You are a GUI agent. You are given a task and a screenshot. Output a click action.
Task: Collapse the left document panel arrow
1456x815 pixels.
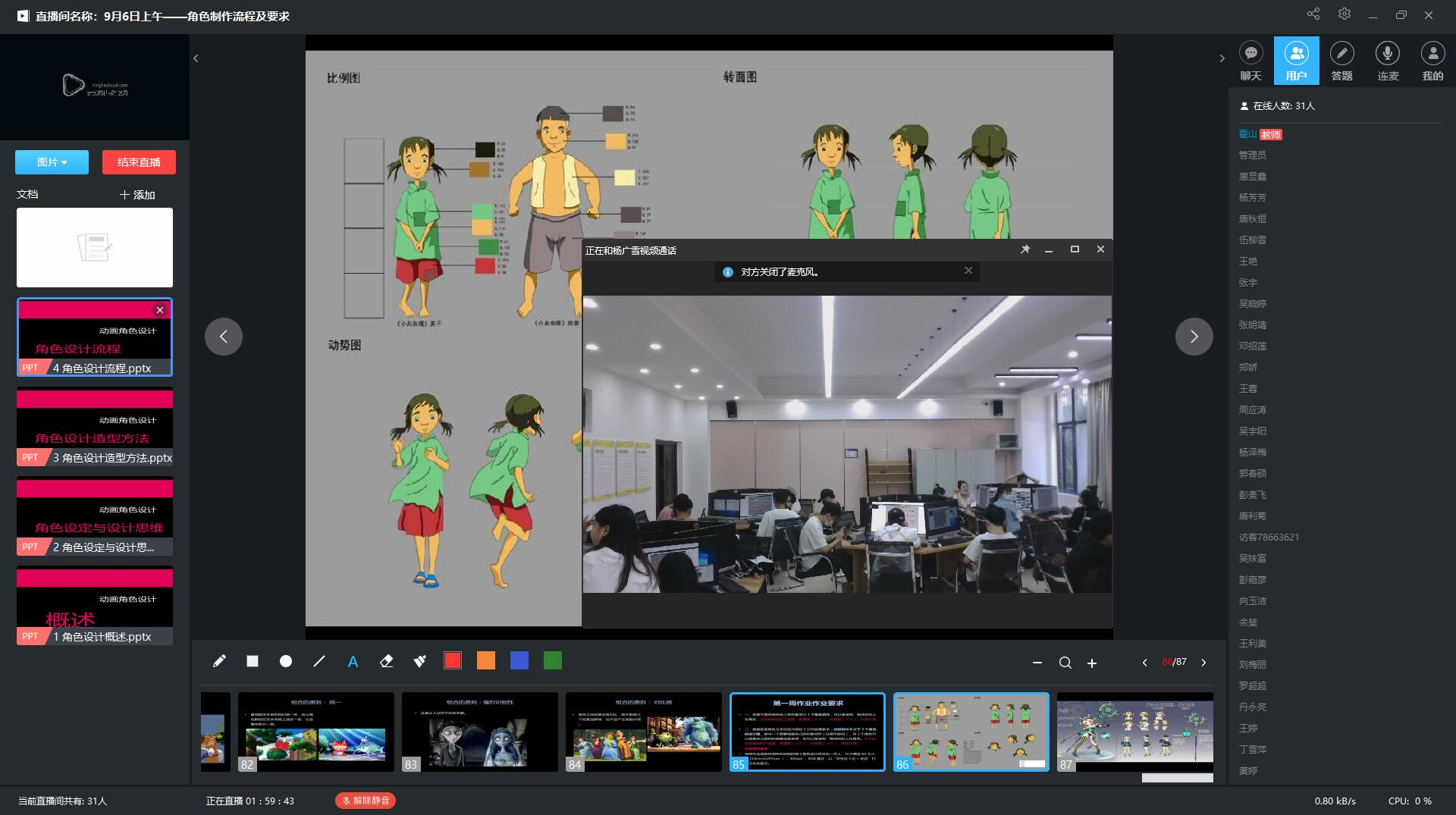[196, 58]
